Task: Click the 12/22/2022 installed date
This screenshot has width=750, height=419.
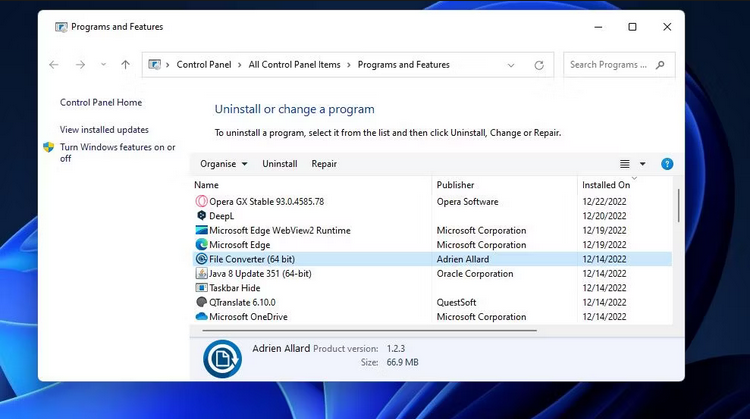Action: 604,202
